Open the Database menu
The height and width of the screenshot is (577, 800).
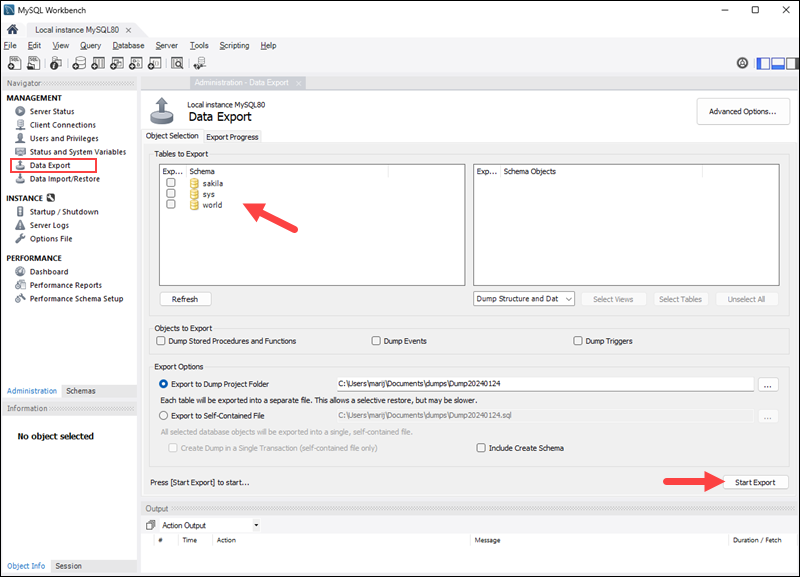128,45
